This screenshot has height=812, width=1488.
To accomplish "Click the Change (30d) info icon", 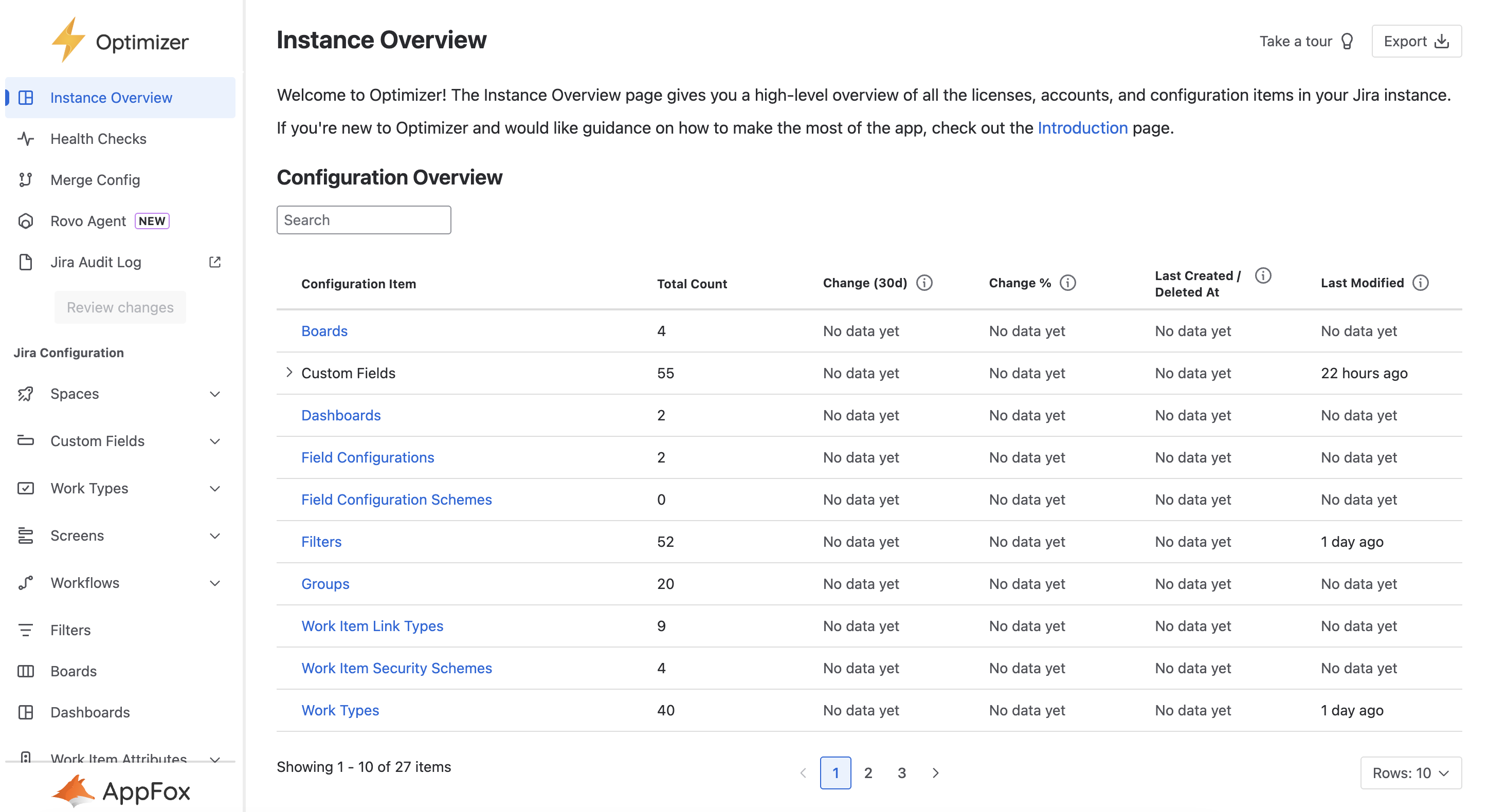I will click(924, 283).
